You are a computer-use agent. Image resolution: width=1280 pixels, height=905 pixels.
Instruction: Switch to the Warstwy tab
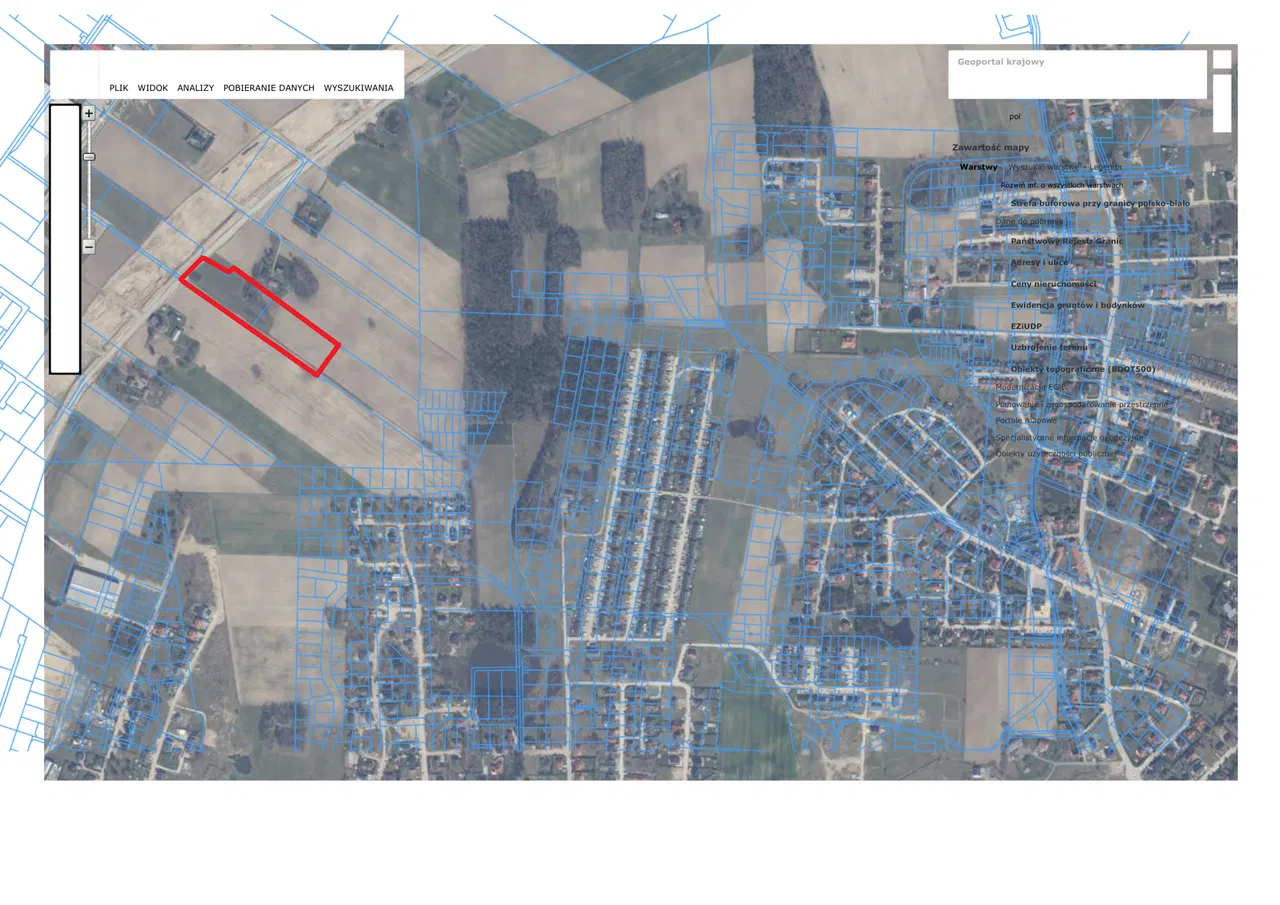[978, 167]
